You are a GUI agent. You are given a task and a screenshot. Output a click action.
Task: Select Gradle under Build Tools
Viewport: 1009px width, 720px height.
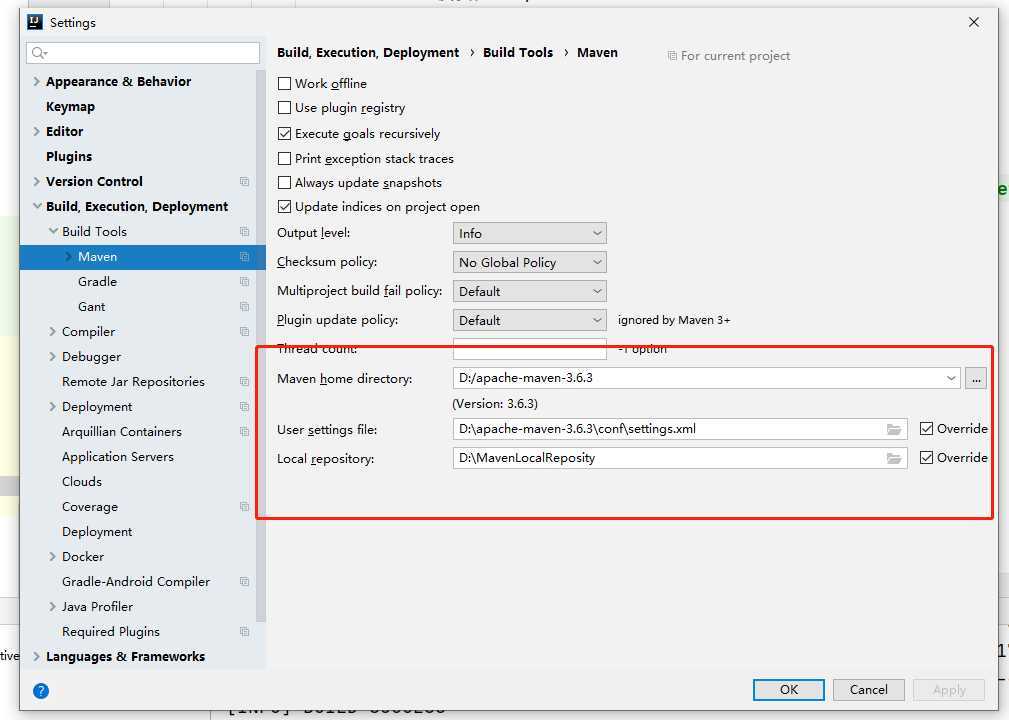[x=97, y=282]
